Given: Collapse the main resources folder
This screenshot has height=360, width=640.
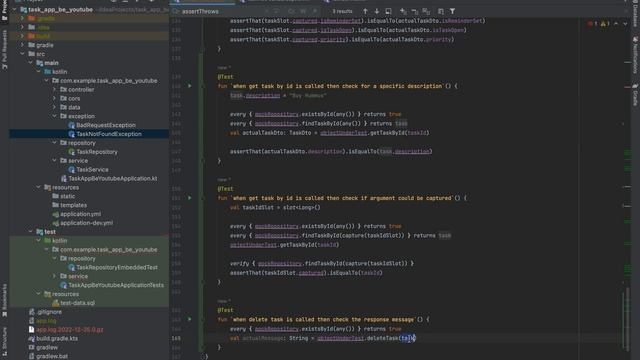Looking at the screenshot, I should click(x=38, y=187).
